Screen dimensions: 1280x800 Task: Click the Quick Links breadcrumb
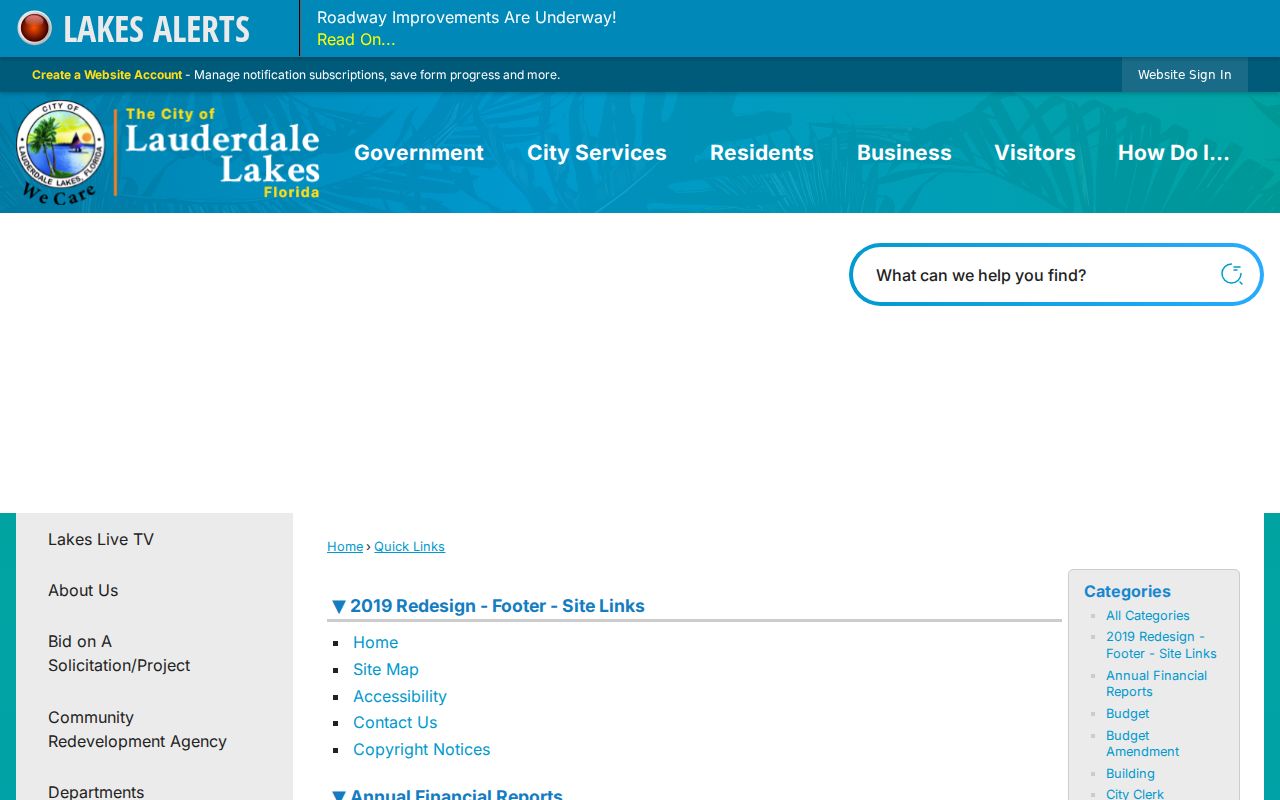click(409, 546)
